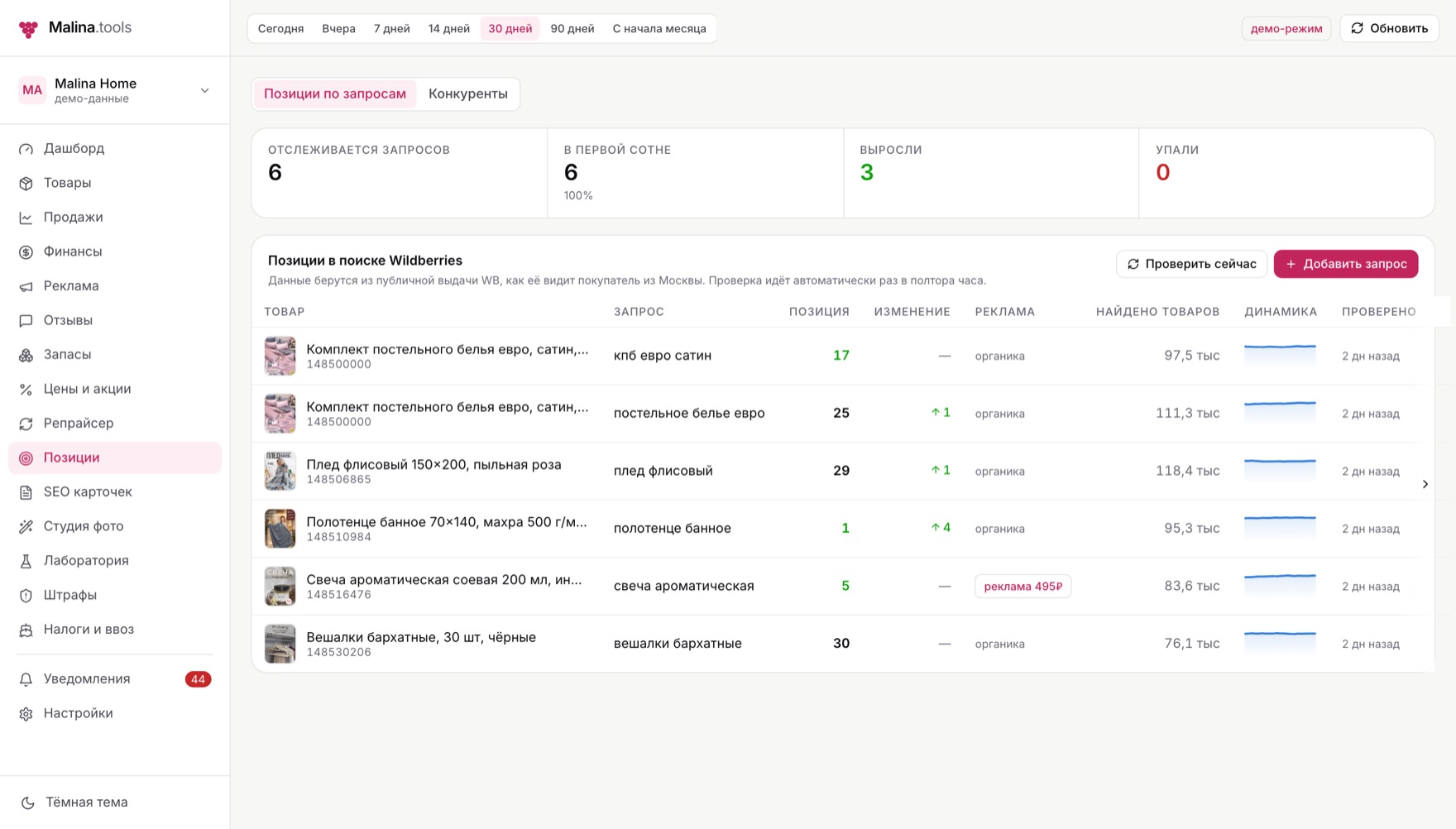
Task: Click the Уведомления bell icon
Action: [26, 679]
